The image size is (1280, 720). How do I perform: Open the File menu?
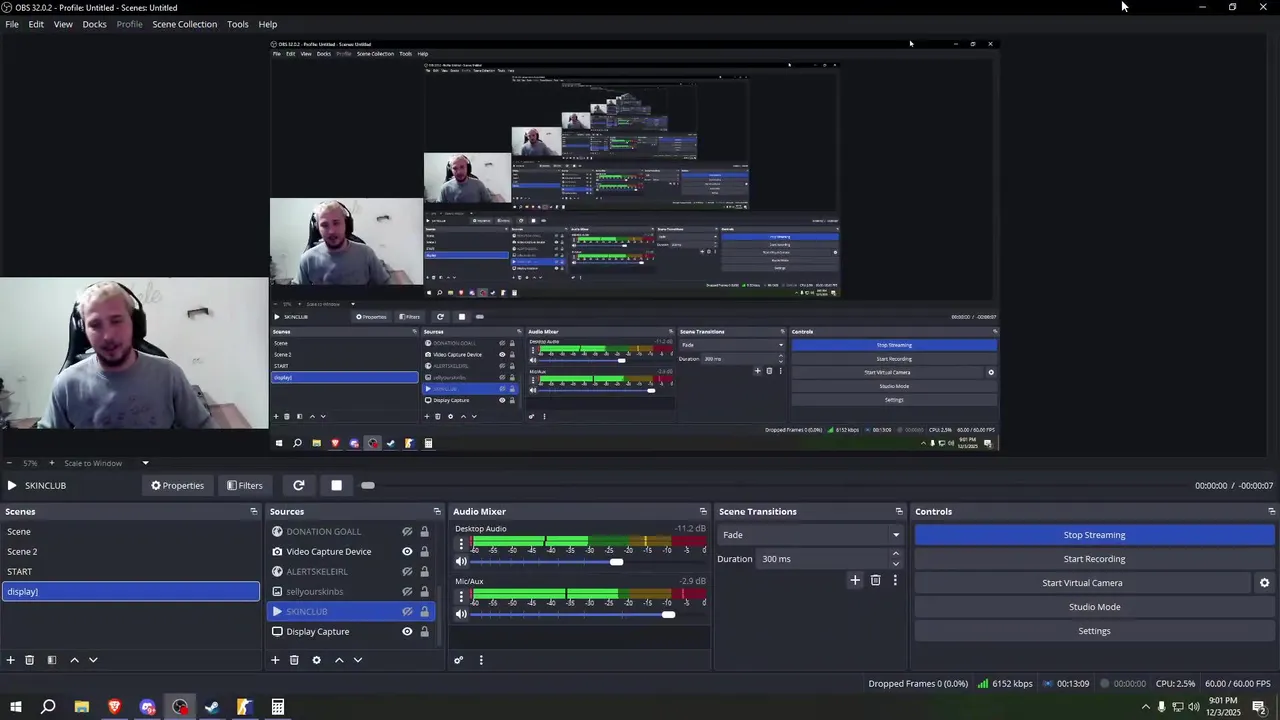(12, 24)
